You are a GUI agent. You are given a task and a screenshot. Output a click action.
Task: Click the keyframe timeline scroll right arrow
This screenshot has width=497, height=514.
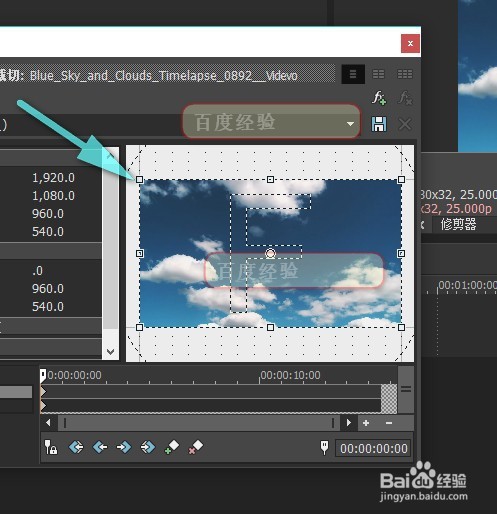tap(349, 423)
